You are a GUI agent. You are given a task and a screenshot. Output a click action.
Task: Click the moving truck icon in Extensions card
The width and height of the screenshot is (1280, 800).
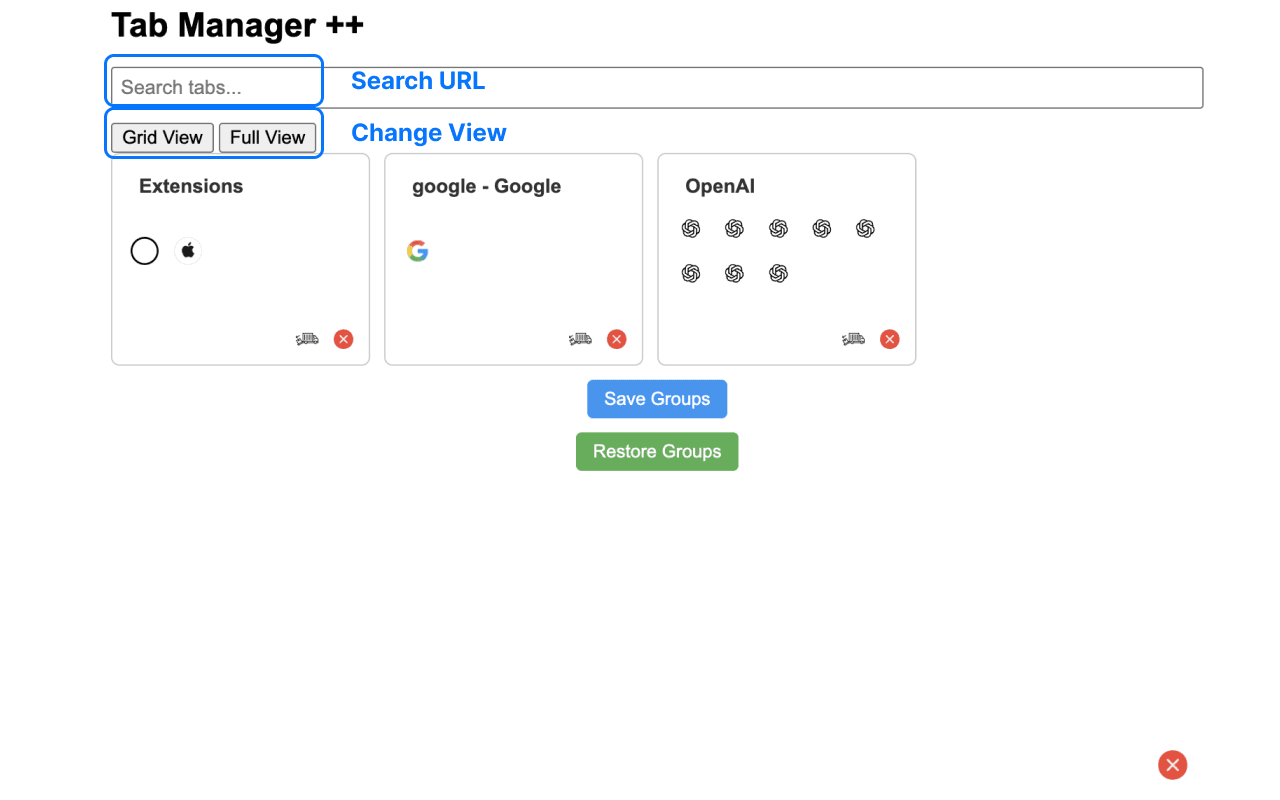pos(307,339)
